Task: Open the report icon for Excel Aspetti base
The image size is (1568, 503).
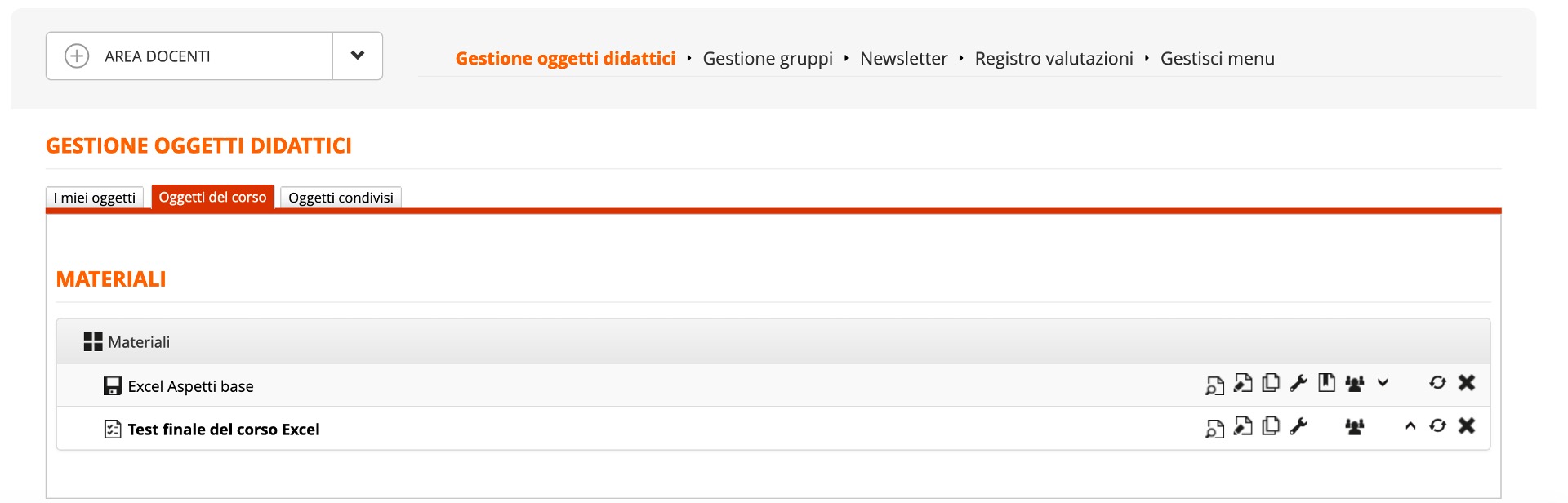Action: (x=1325, y=384)
